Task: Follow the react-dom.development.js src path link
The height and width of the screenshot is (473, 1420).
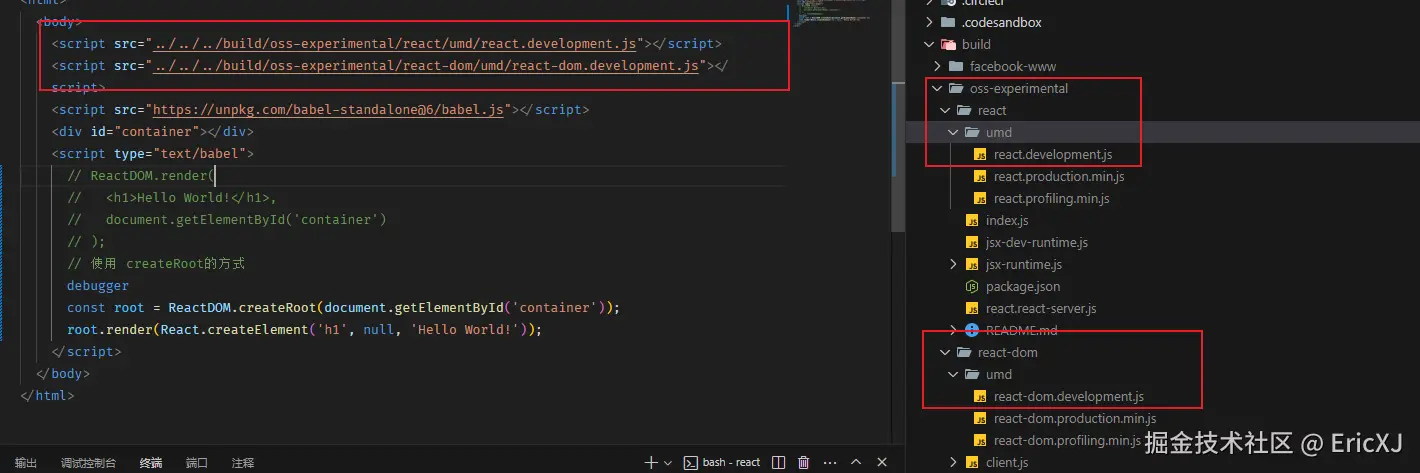Action: coord(427,66)
